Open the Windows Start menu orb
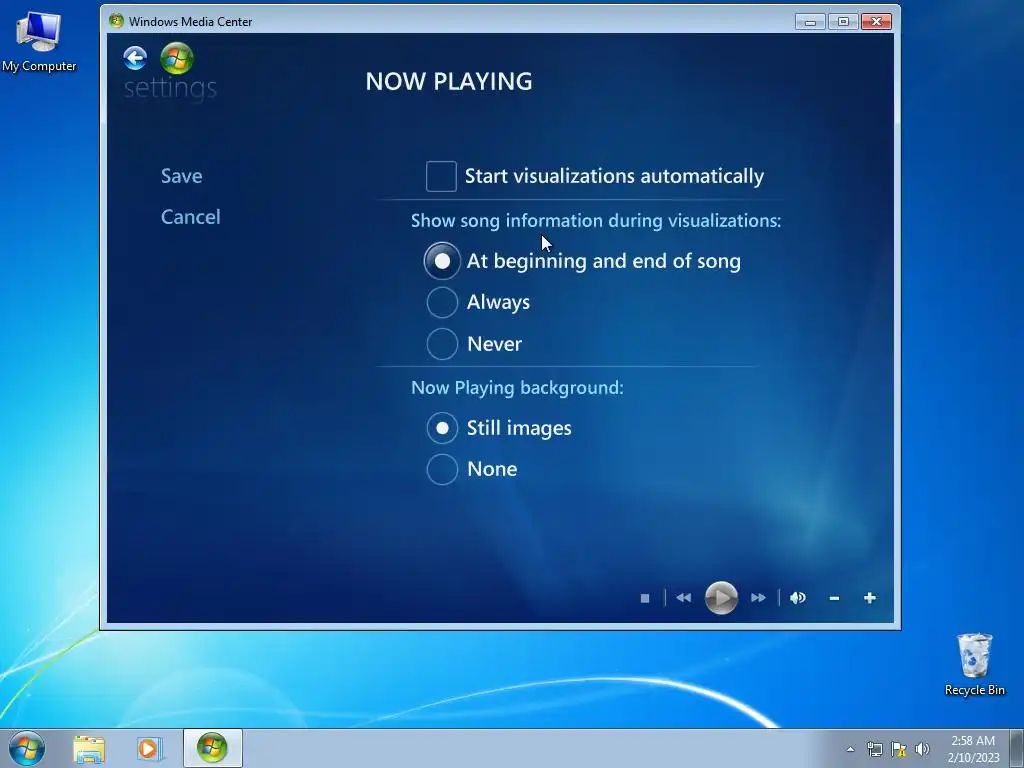Viewport: 1024px width, 768px height. (x=27, y=748)
